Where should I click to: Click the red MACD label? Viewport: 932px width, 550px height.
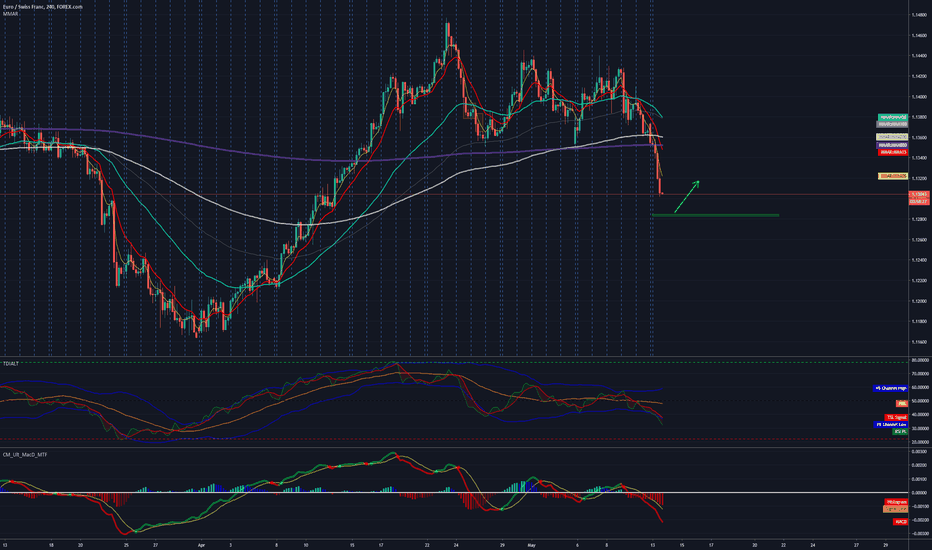coord(900,521)
